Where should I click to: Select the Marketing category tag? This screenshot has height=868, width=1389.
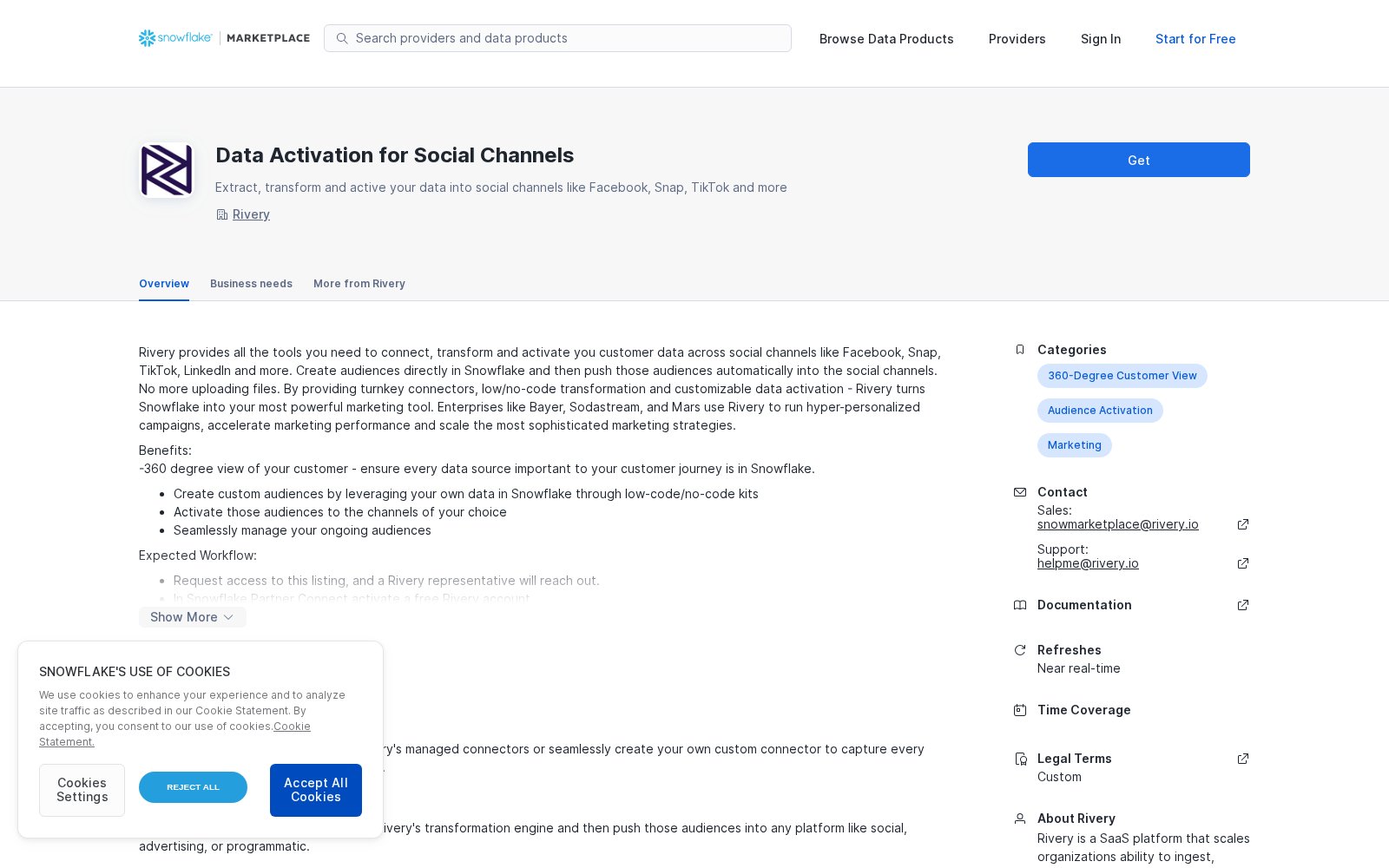1075,445
